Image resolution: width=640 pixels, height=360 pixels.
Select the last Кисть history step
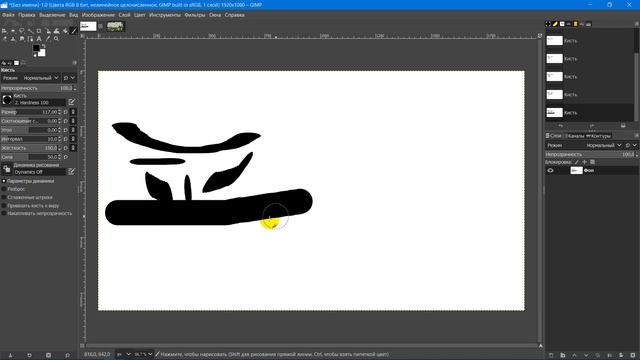(589, 112)
